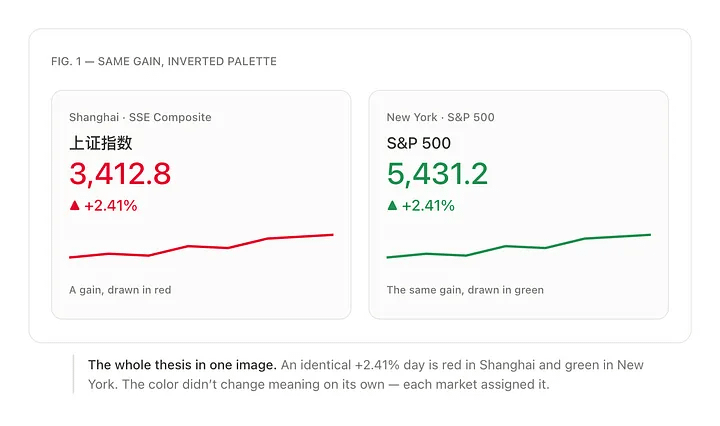Select the red 3,412.8 index value
Screen dimensions: 720x426
(120, 174)
